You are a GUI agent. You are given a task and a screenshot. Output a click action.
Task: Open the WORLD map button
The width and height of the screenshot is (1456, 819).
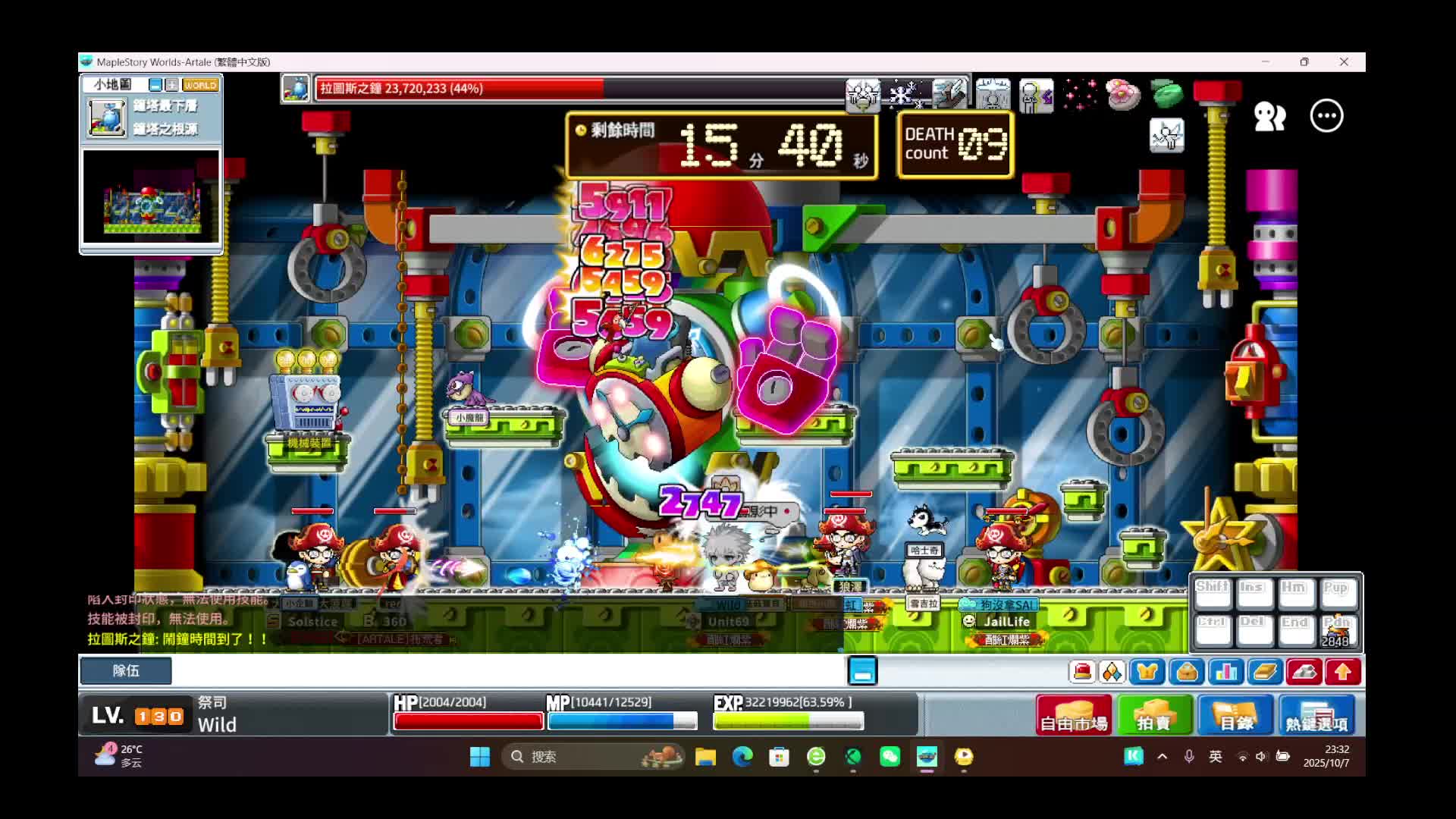point(200,85)
